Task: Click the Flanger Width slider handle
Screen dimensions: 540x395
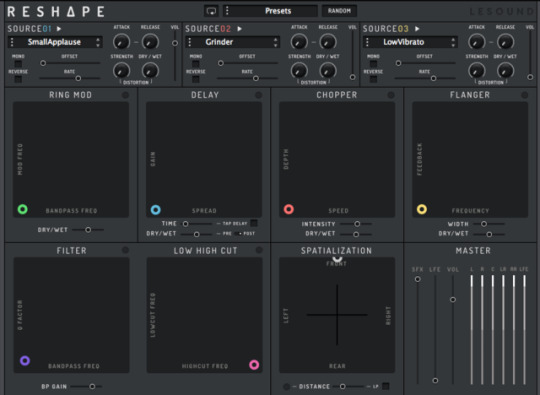Action: [x=484, y=224]
